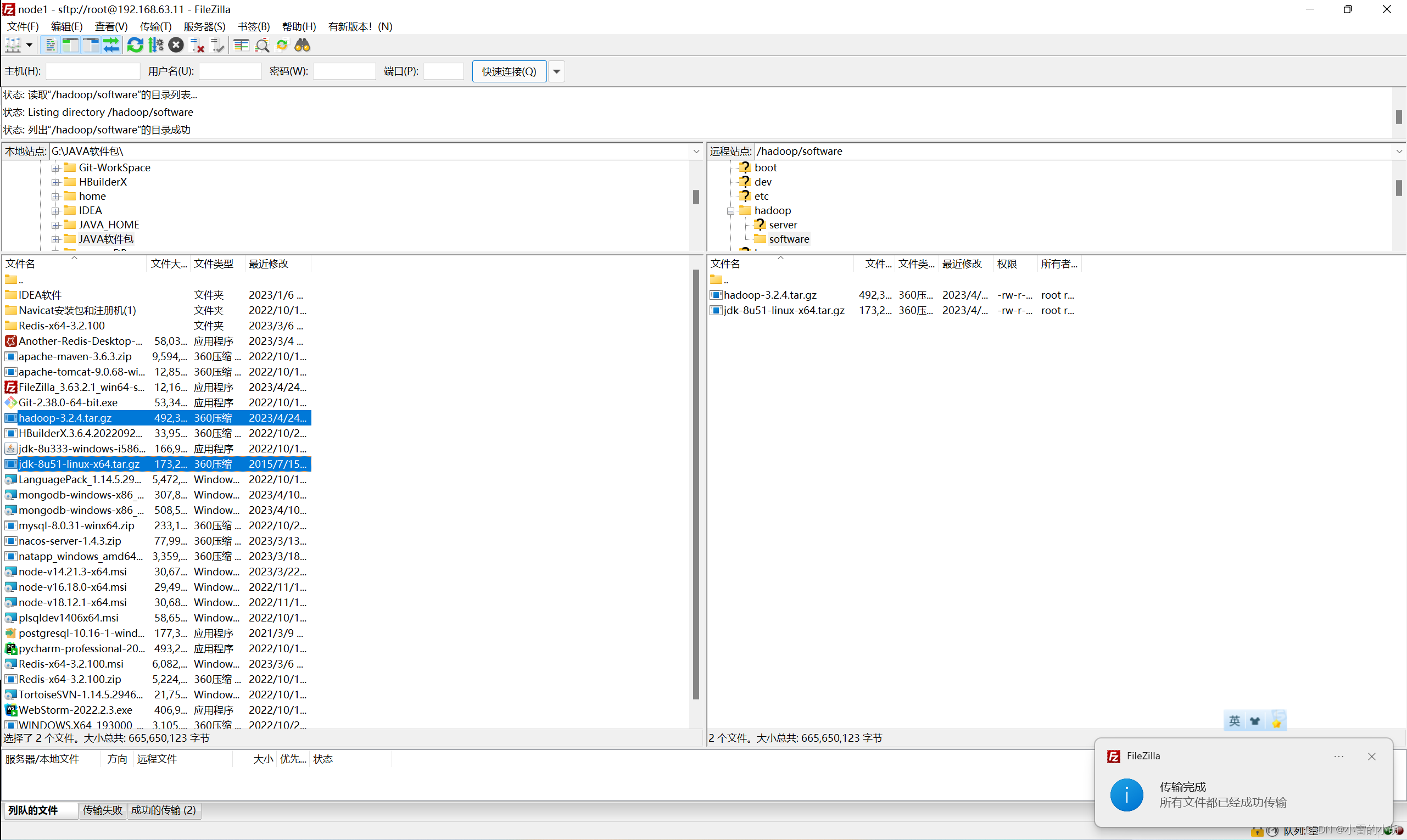Open the quick connect history dropdown

(x=556, y=71)
